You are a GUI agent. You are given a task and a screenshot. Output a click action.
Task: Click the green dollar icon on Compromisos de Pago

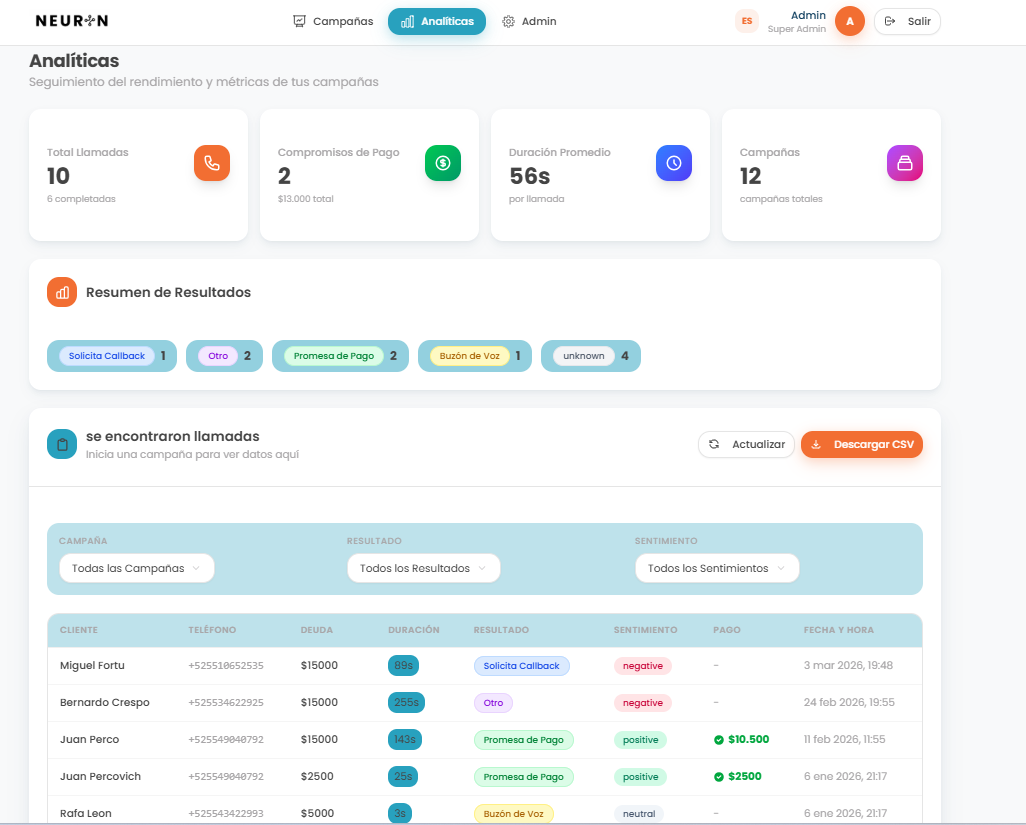442,163
